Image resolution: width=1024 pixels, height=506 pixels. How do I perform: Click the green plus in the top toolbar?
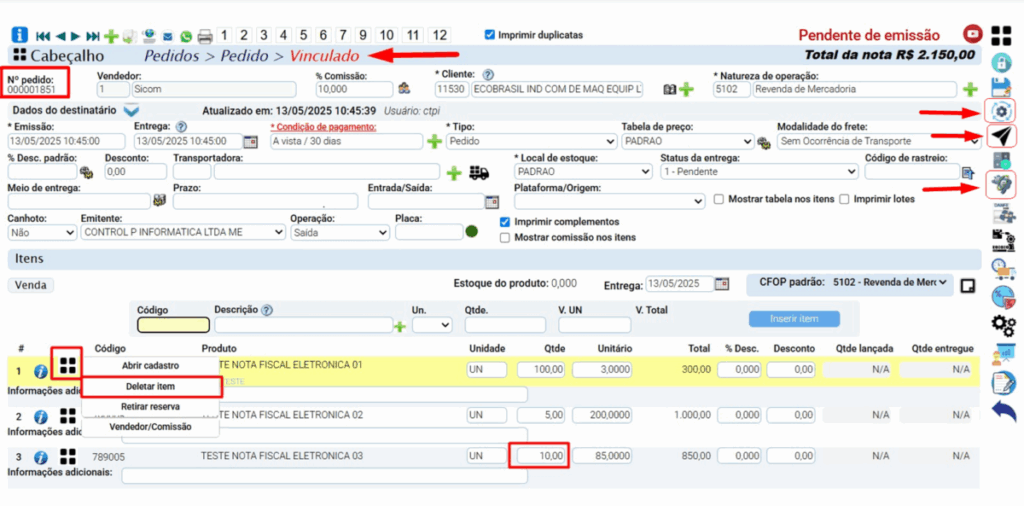112,36
